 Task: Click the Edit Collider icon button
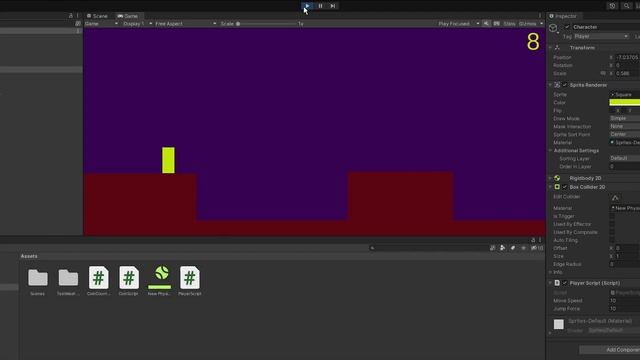615,198
